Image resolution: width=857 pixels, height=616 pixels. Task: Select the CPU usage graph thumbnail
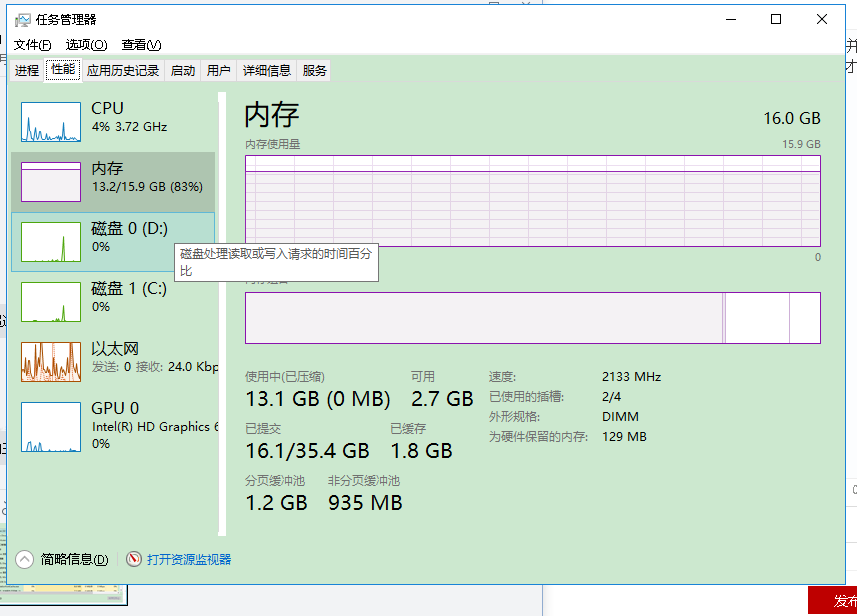tap(51, 121)
